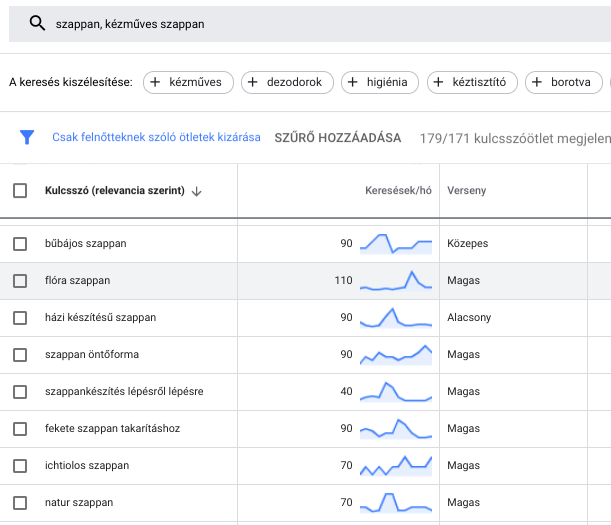Check the szappan öntőforma row
Viewport: 611px width, 525px height.
click(20, 355)
